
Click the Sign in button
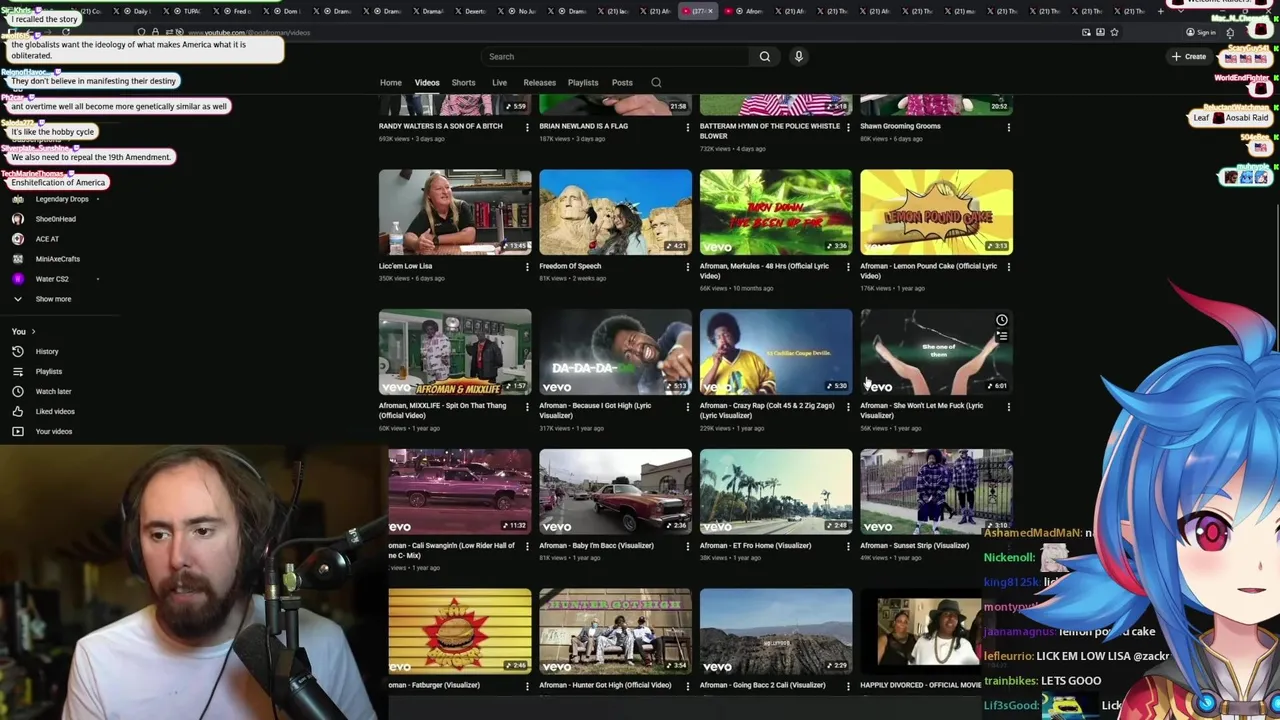click(x=1200, y=32)
